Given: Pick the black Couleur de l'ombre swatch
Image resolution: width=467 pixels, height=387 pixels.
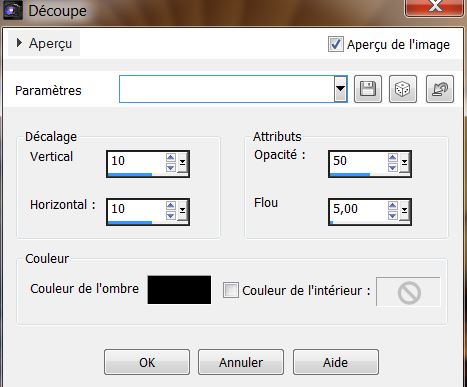Looking at the screenshot, I should point(179,290).
